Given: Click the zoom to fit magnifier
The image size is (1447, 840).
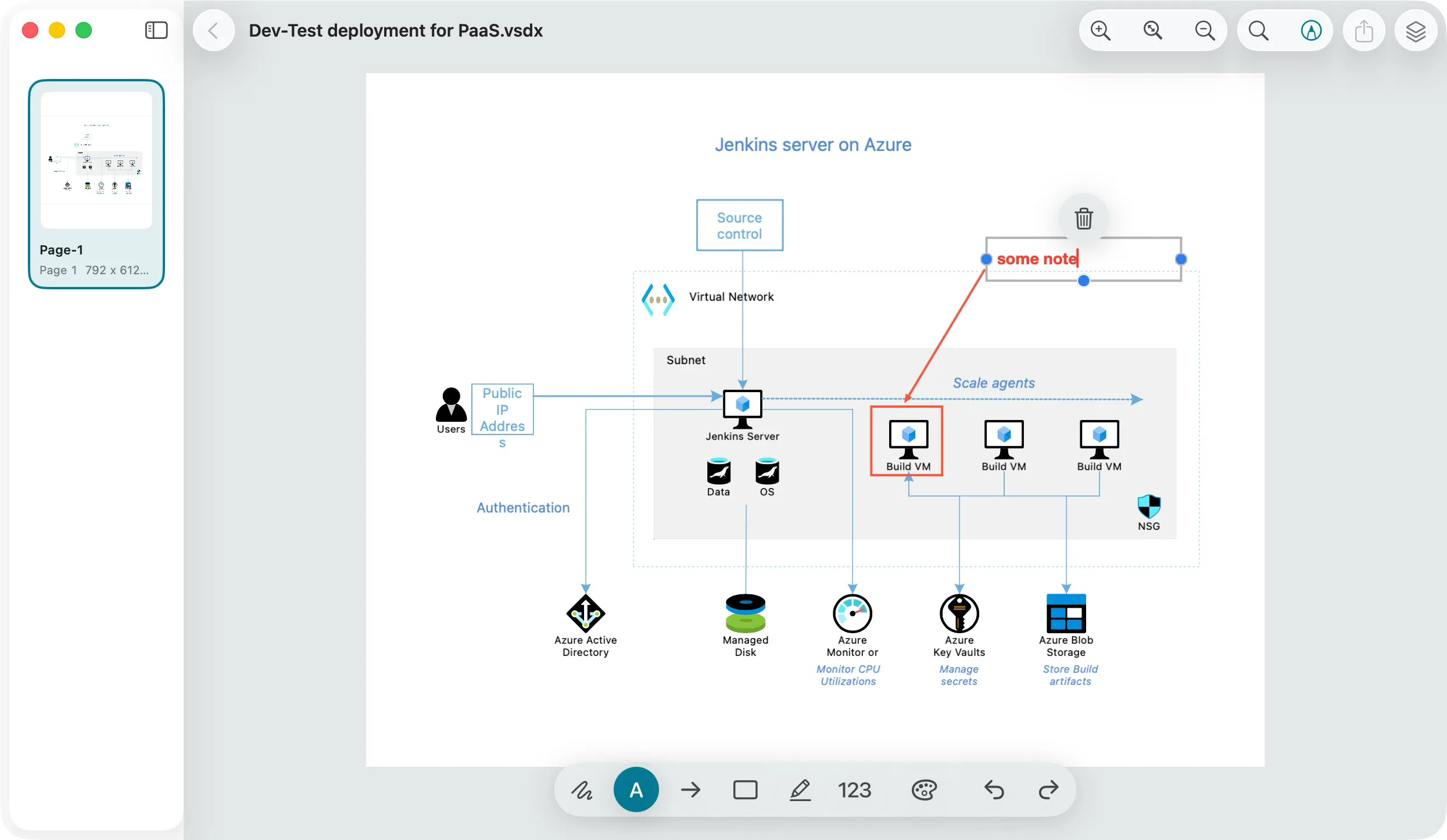Looking at the screenshot, I should coord(1152,30).
